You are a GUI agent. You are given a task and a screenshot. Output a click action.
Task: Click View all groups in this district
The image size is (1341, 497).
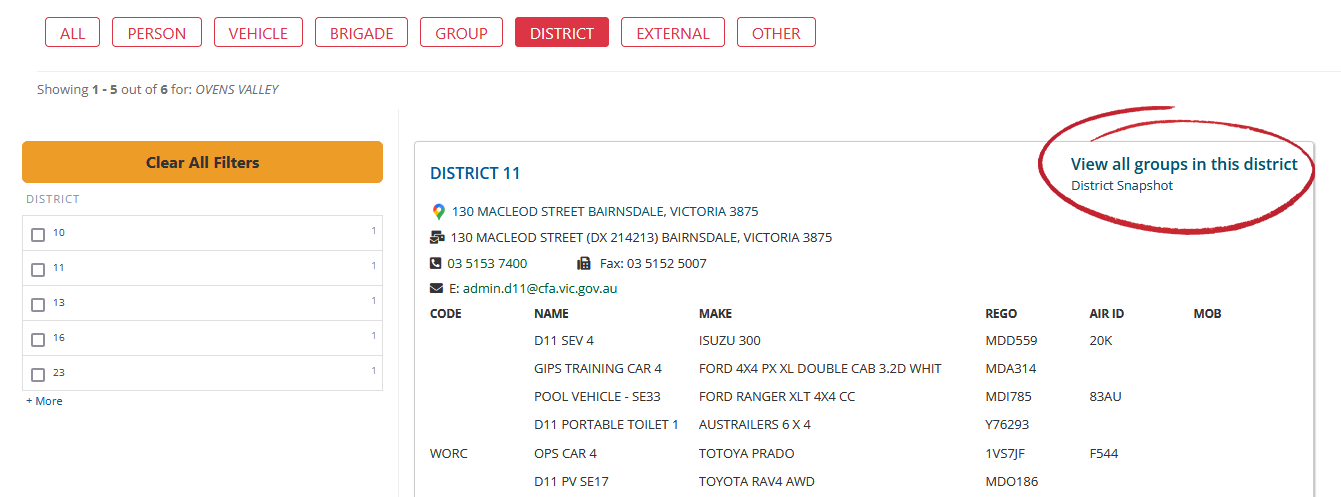pyautogui.click(x=1184, y=164)
